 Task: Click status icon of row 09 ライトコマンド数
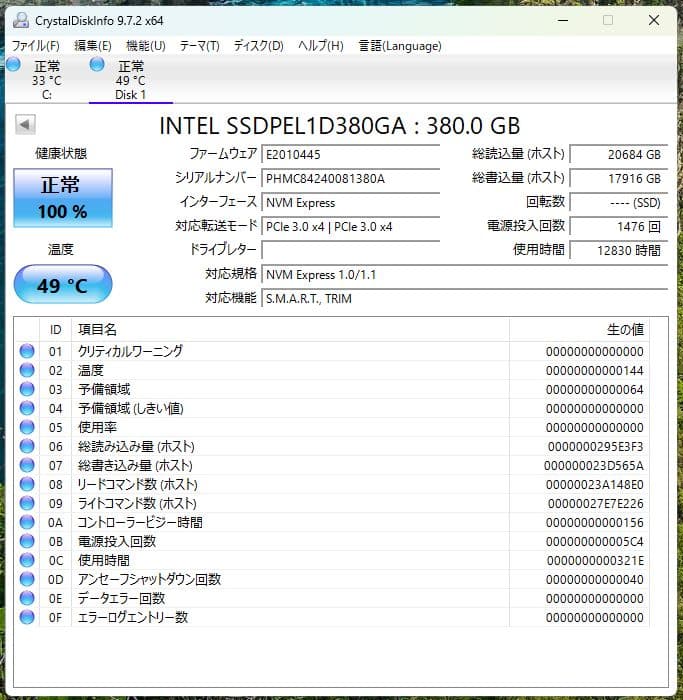coord(27,503)
